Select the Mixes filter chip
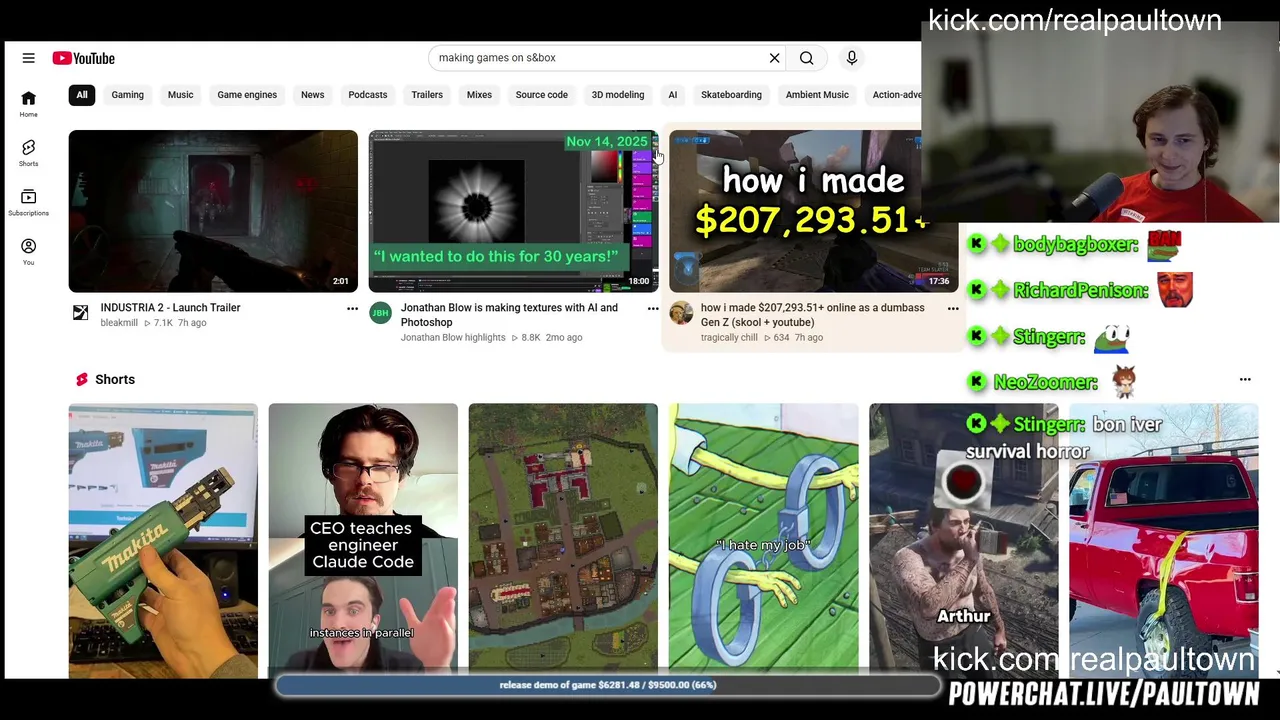This screenshot has height=720, width=1280. [x=479, y=95]
